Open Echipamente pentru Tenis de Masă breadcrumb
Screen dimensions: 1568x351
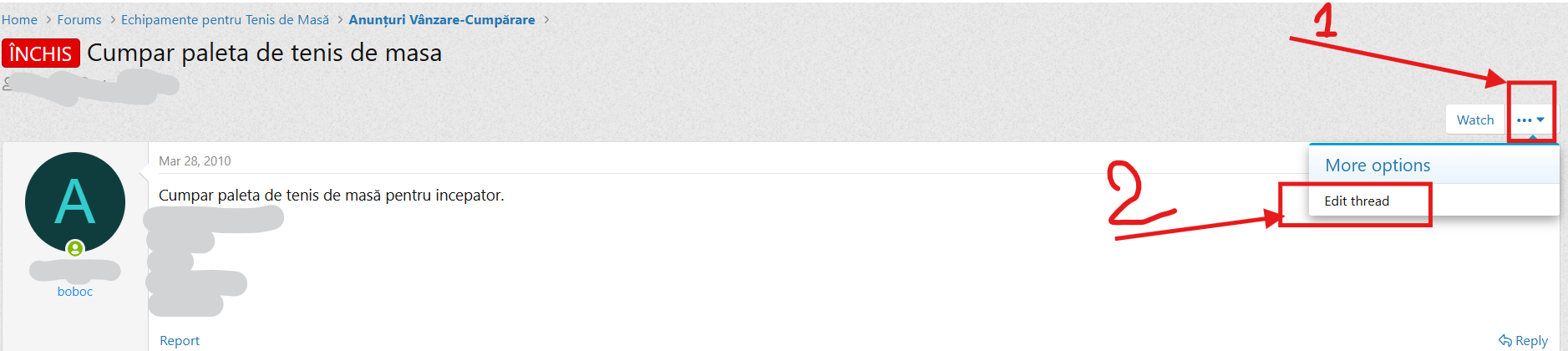(225, 19)
